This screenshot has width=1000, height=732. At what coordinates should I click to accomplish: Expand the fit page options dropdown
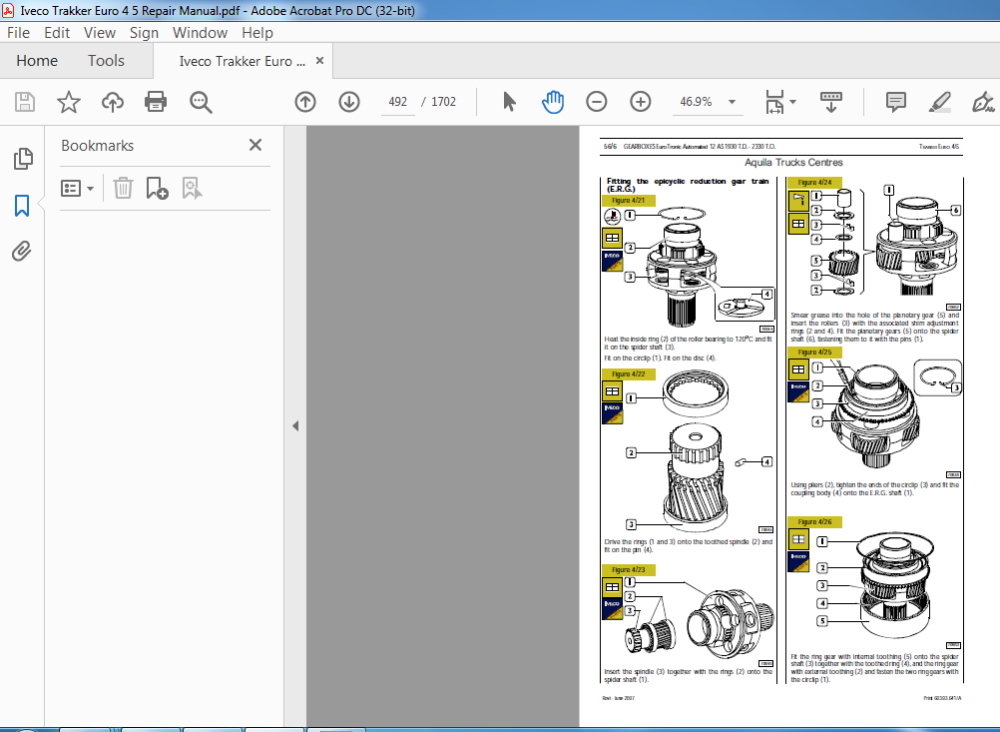(x=793, y=102)
